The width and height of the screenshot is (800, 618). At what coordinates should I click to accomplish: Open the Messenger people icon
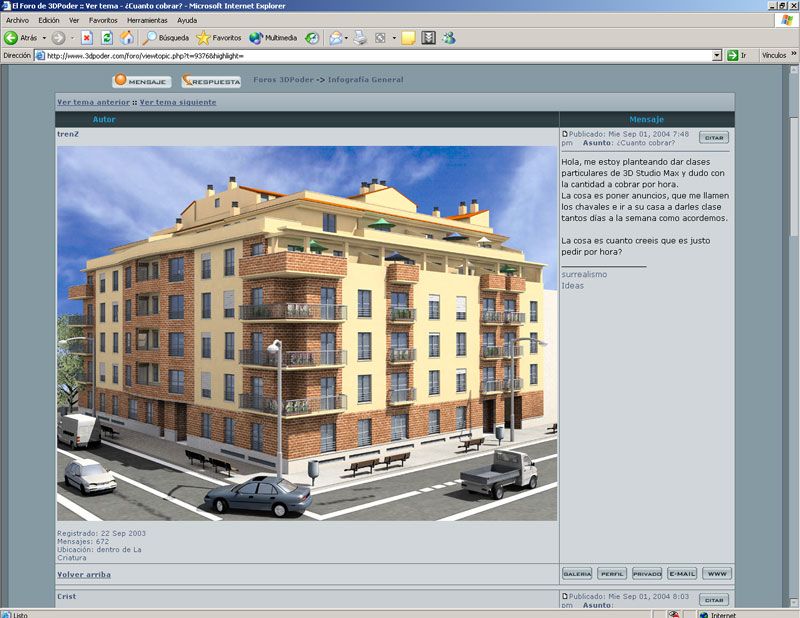[449, 38]
